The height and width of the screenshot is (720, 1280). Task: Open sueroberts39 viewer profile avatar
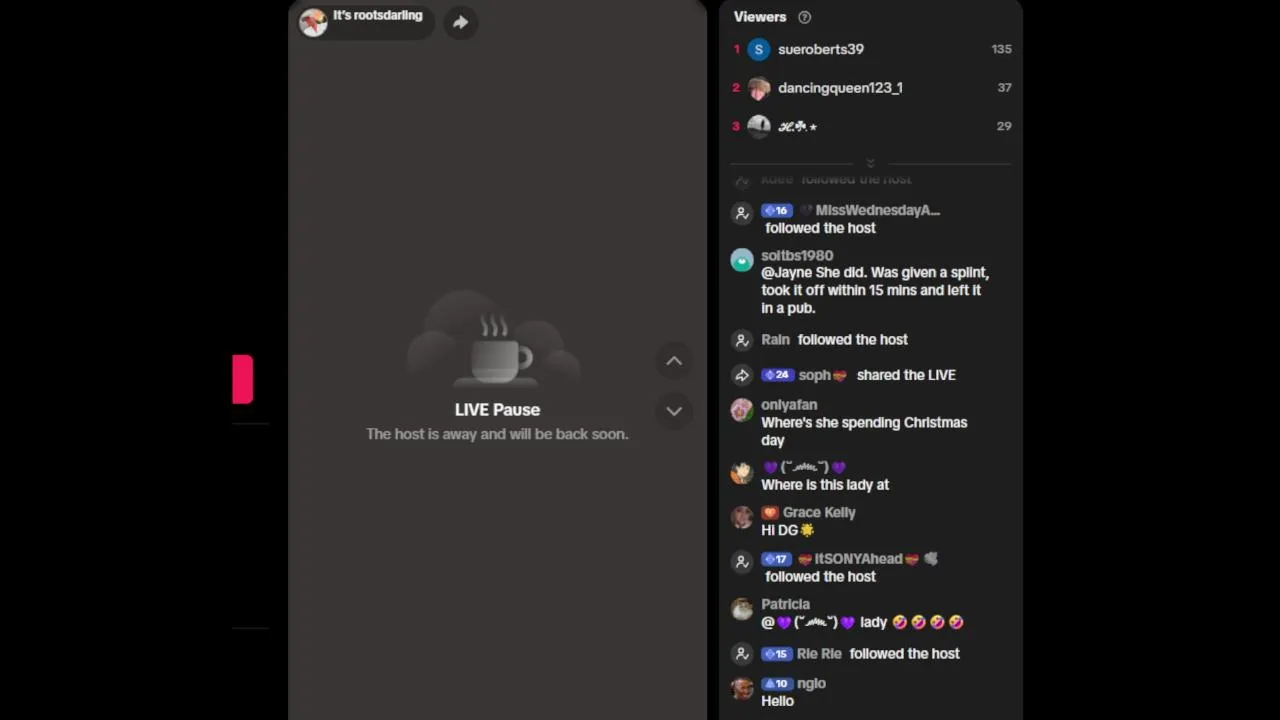(x=759, y=49)
